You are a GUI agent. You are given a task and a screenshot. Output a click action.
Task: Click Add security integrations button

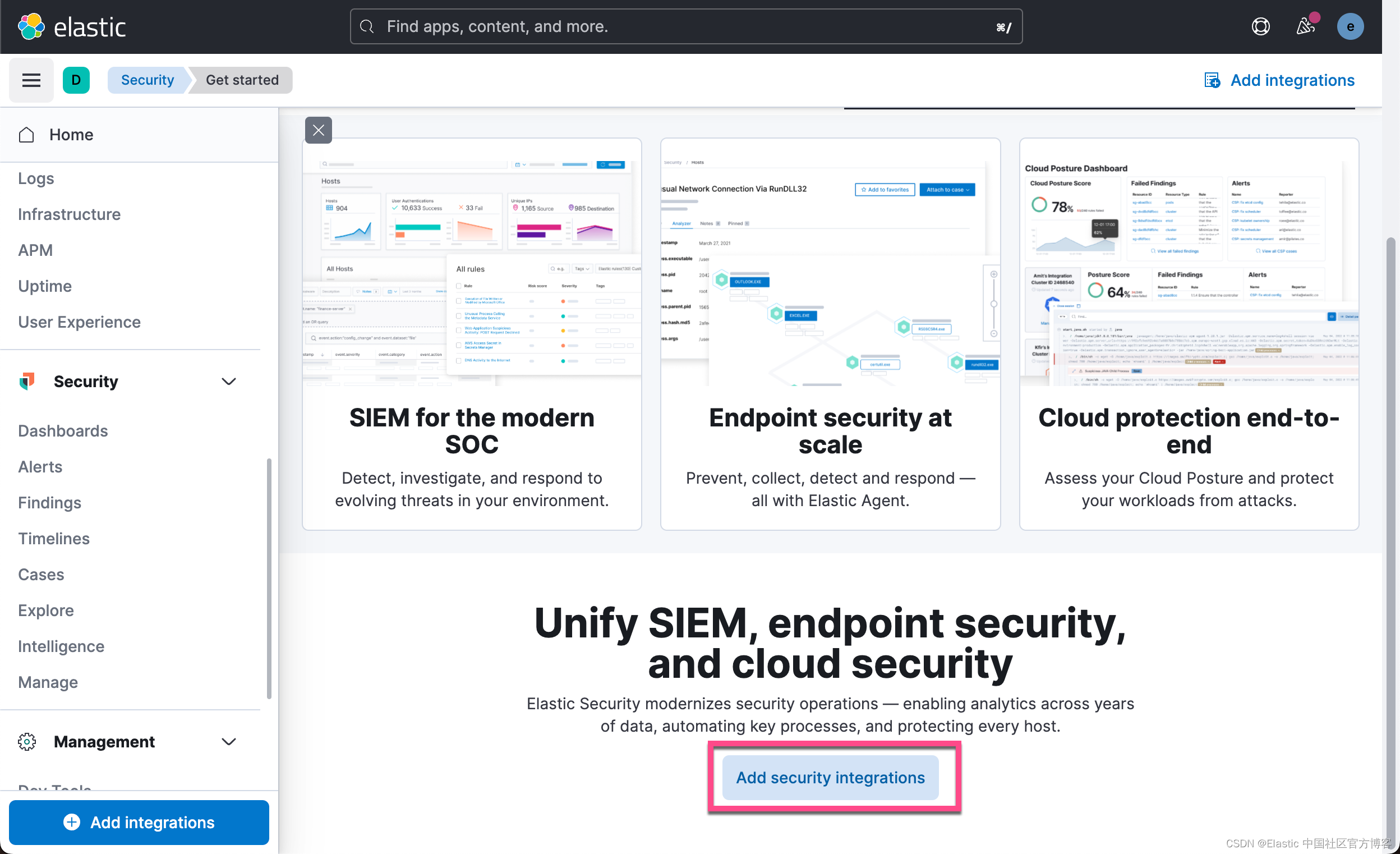click(x=830, y=777)
